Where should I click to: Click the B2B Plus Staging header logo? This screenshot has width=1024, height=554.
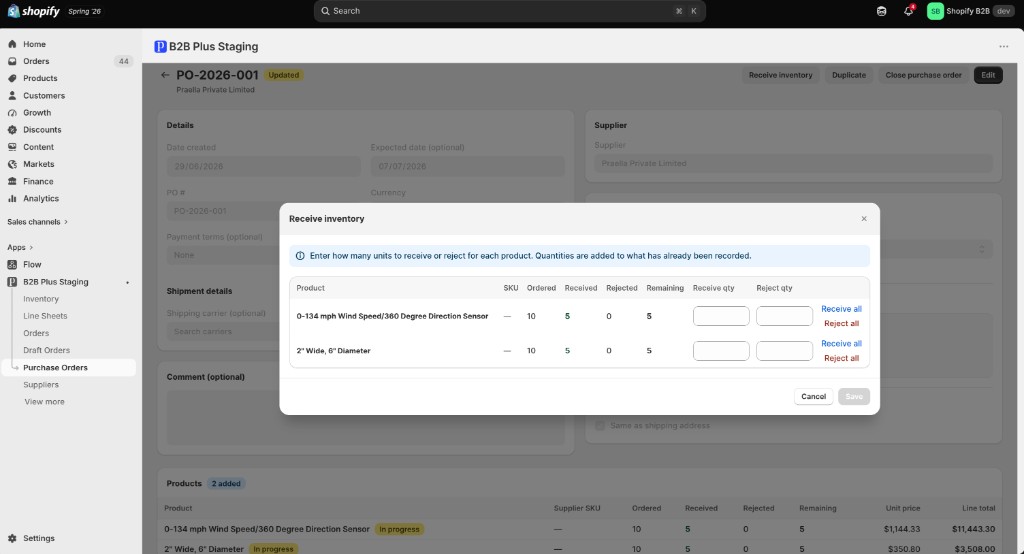click(x=160, y=46)
